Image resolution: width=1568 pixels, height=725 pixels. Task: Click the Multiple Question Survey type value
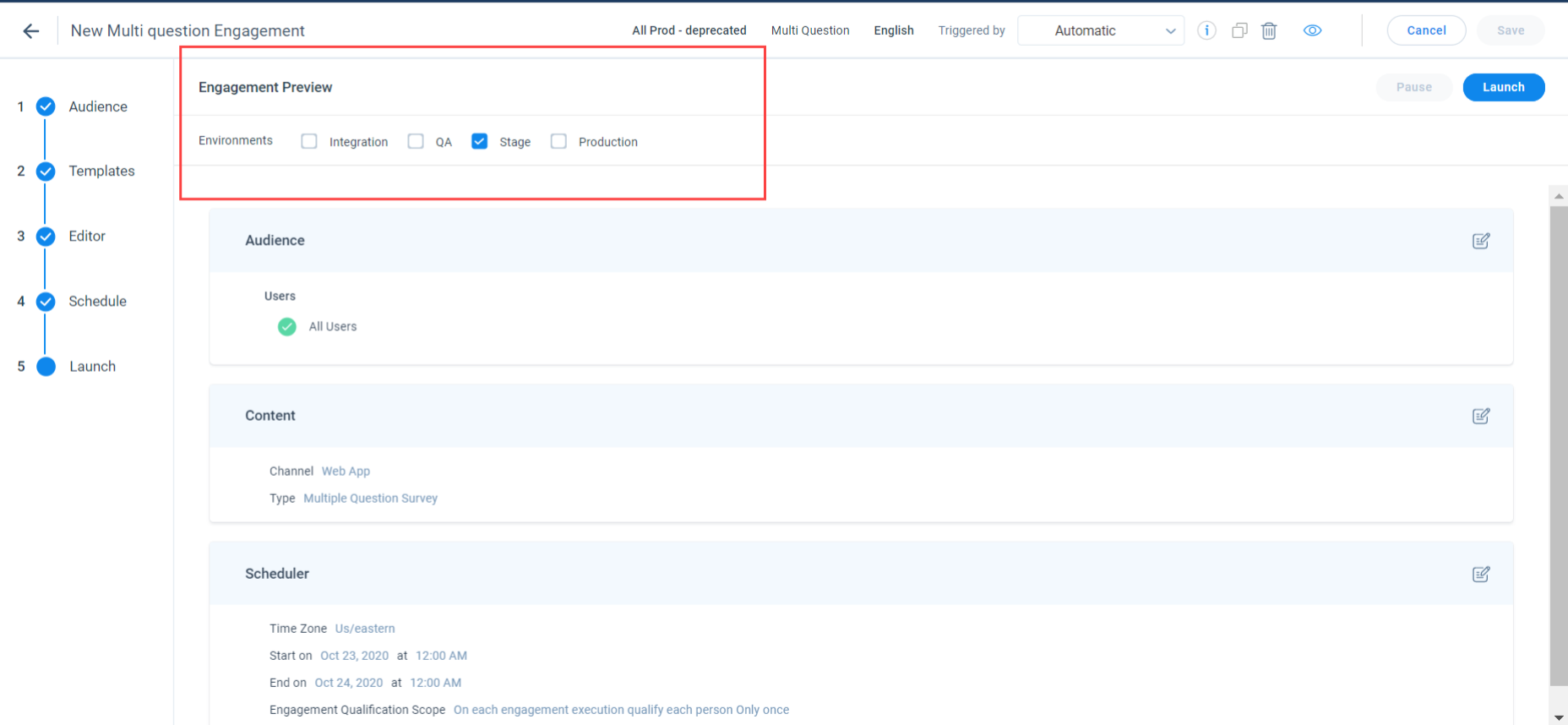[370, 499]
